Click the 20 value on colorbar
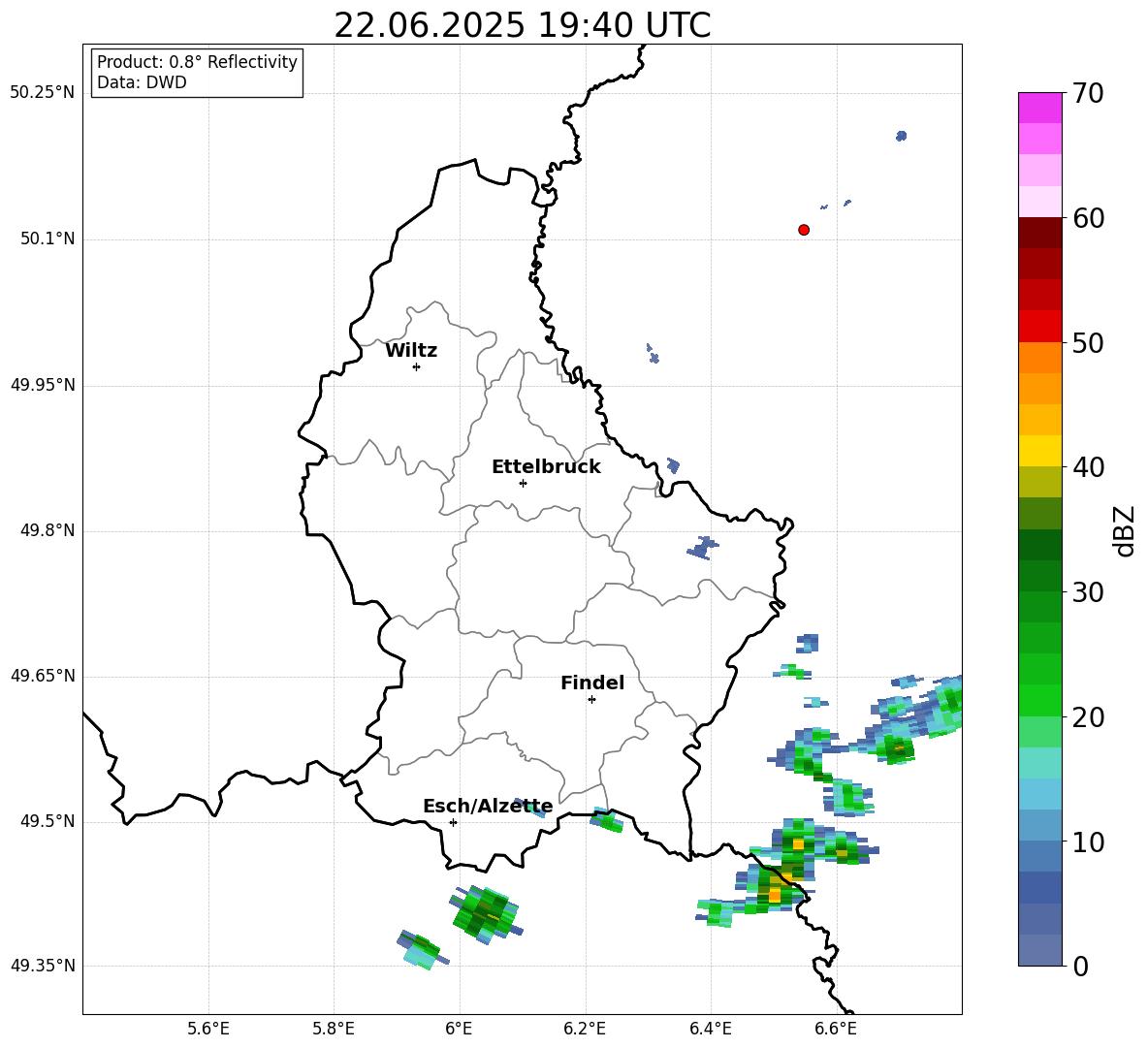 click(x=1088, y=717)
